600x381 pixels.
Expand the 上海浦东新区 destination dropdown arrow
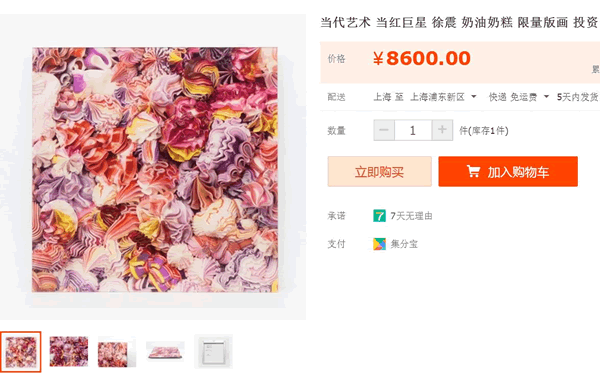click(x=474, y=97)
